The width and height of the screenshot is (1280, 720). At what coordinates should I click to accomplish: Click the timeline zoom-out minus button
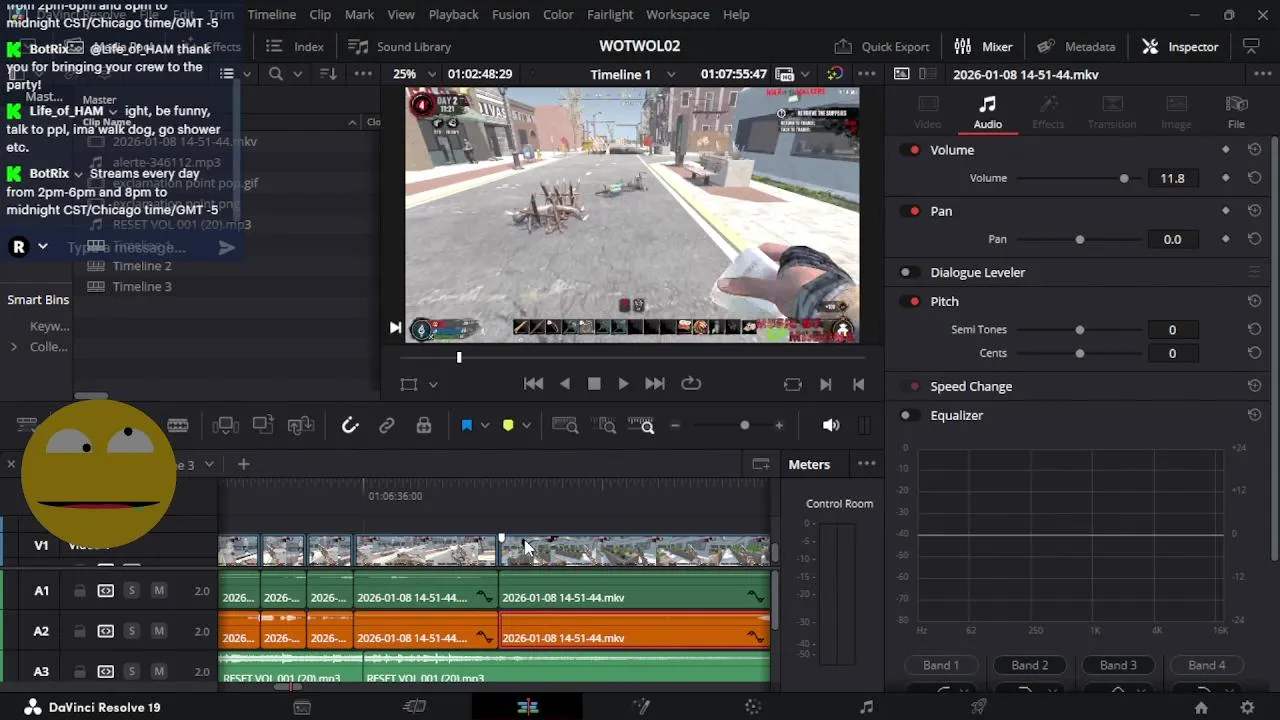point(675,426)
